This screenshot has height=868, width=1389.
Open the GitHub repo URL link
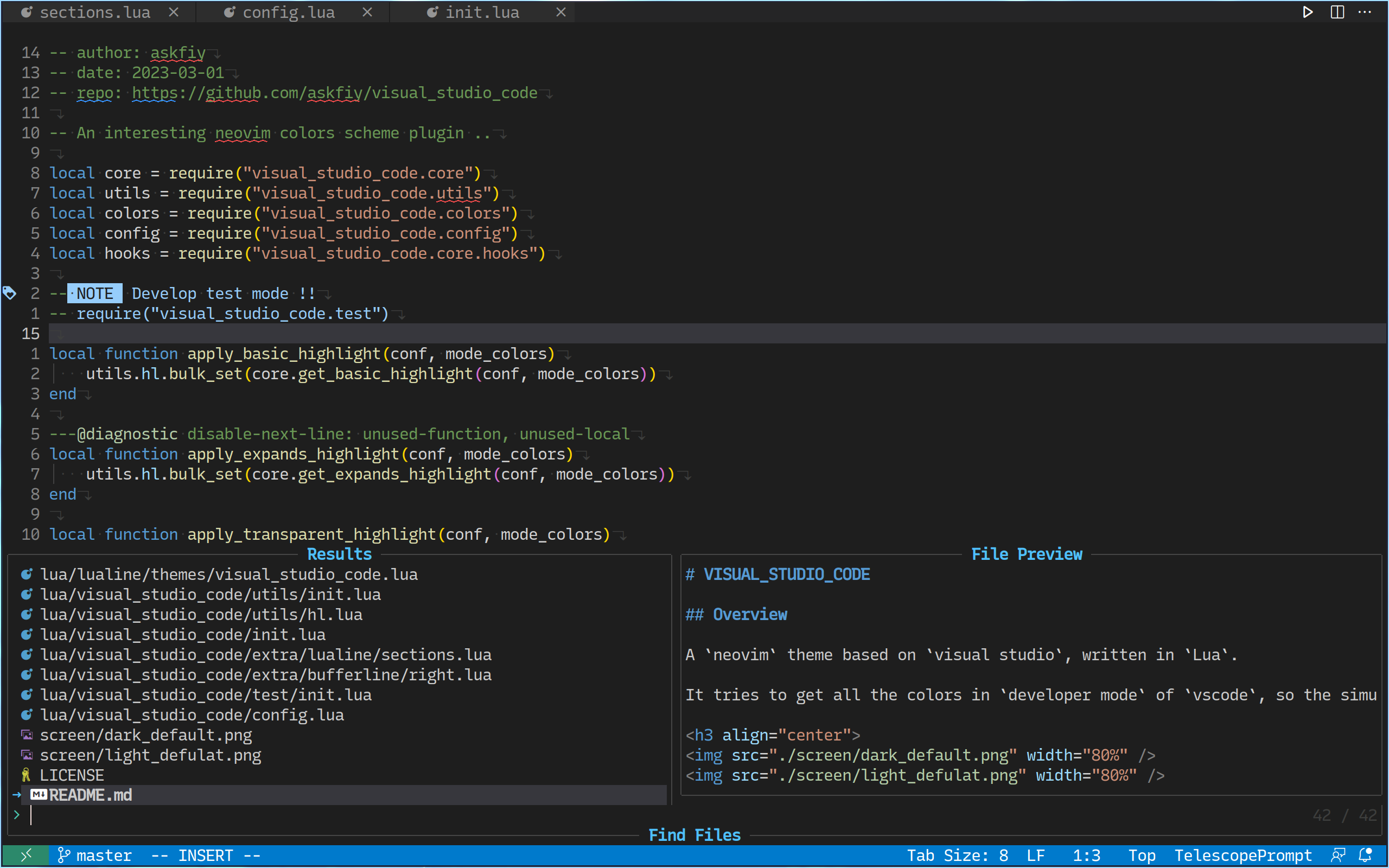334,93
